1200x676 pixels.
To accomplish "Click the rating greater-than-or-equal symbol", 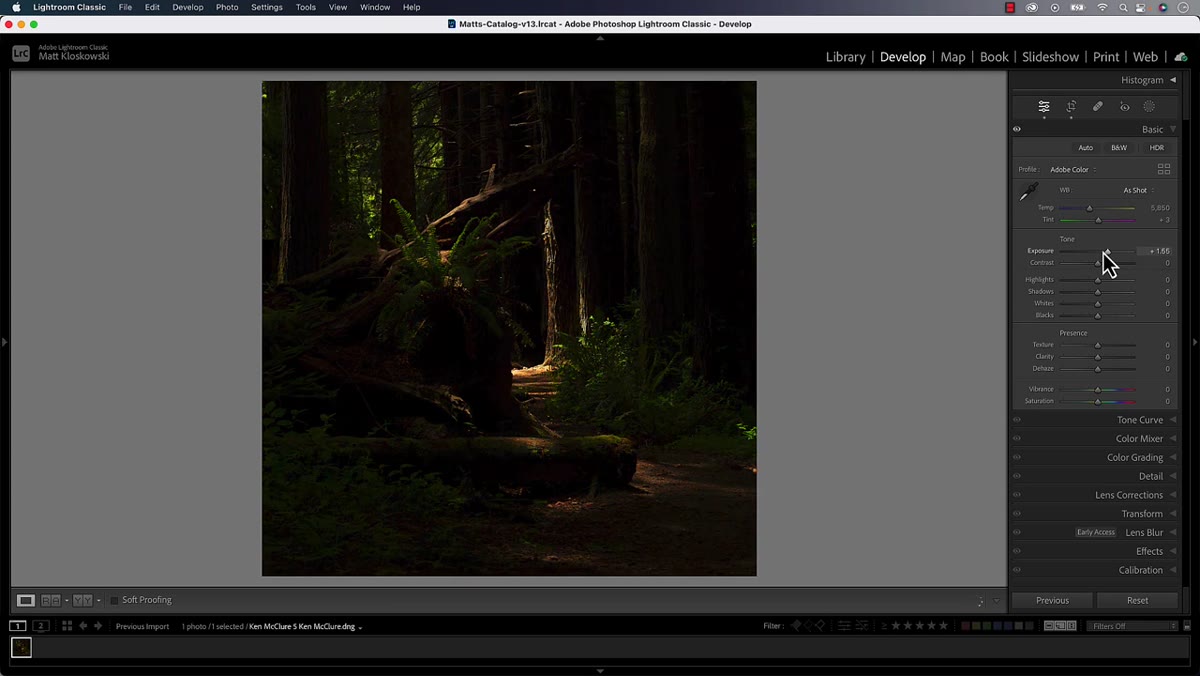I will pyautogui.click(x=883, y=626).
